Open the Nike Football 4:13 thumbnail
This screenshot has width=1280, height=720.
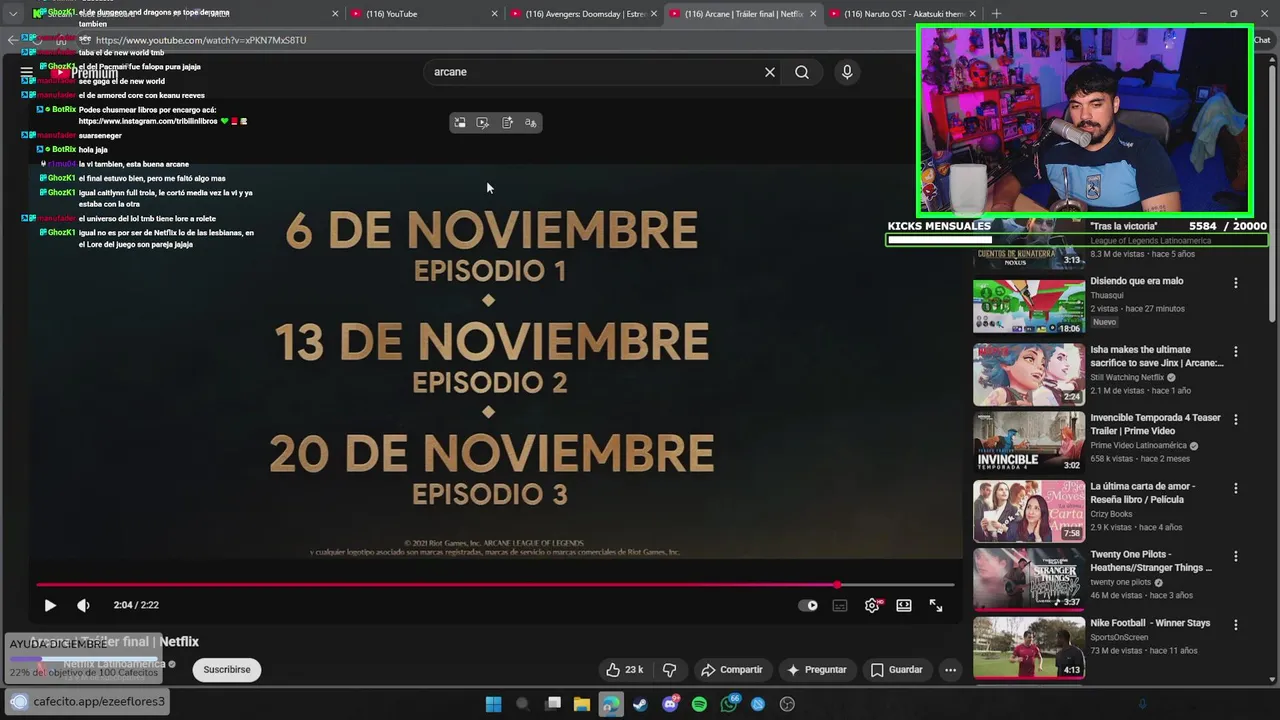(x=1029, y=647)
